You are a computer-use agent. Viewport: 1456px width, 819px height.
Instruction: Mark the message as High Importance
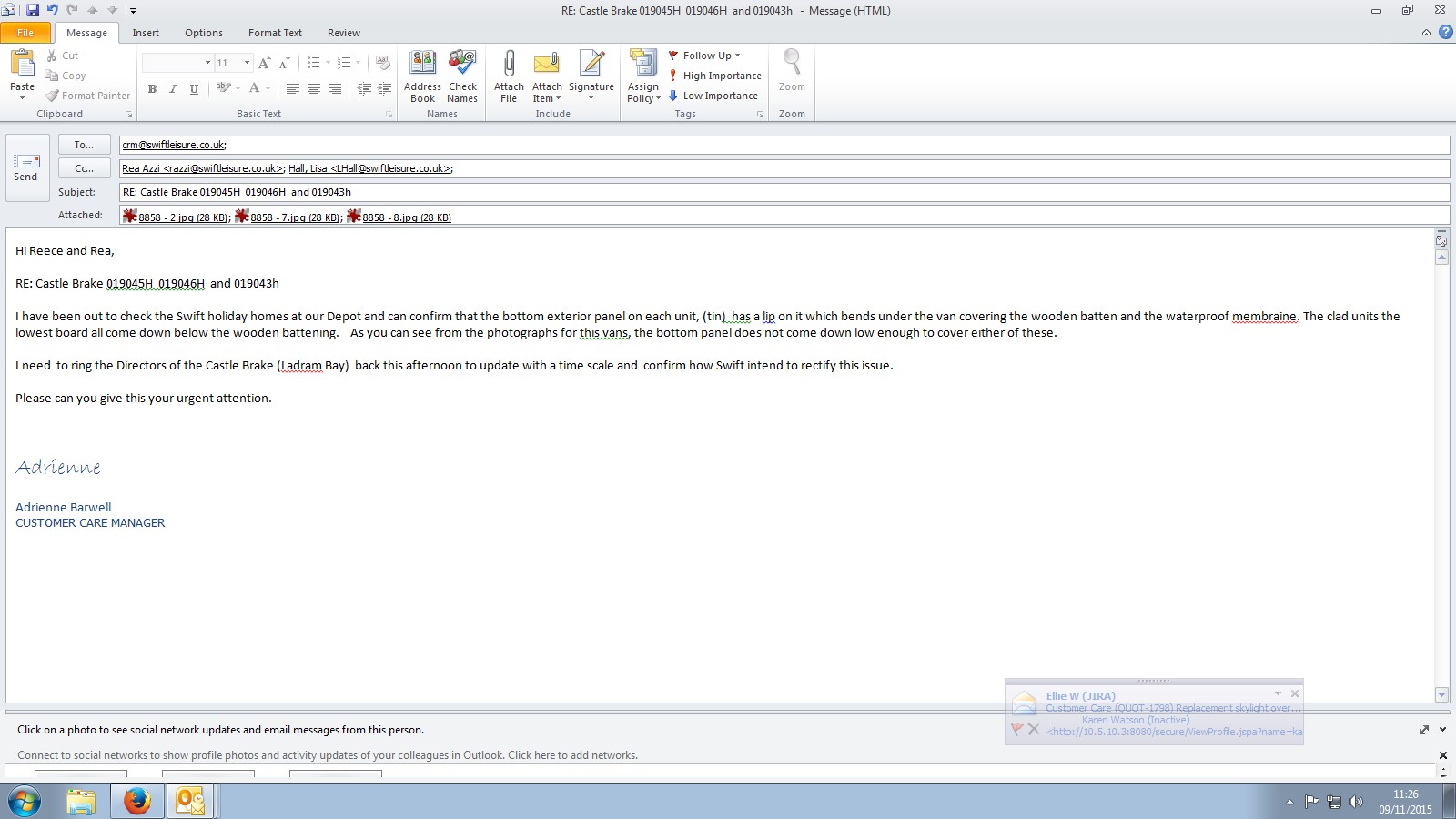715,76
